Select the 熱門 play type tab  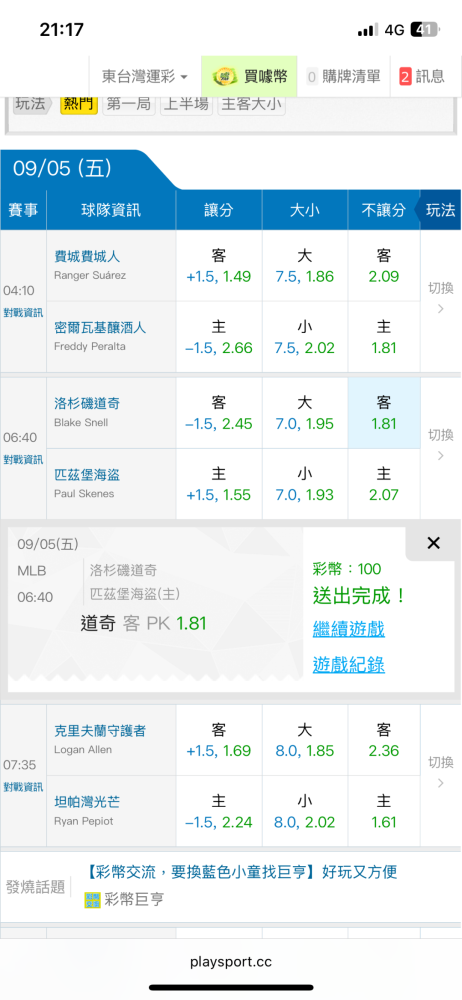coord(79,105)
